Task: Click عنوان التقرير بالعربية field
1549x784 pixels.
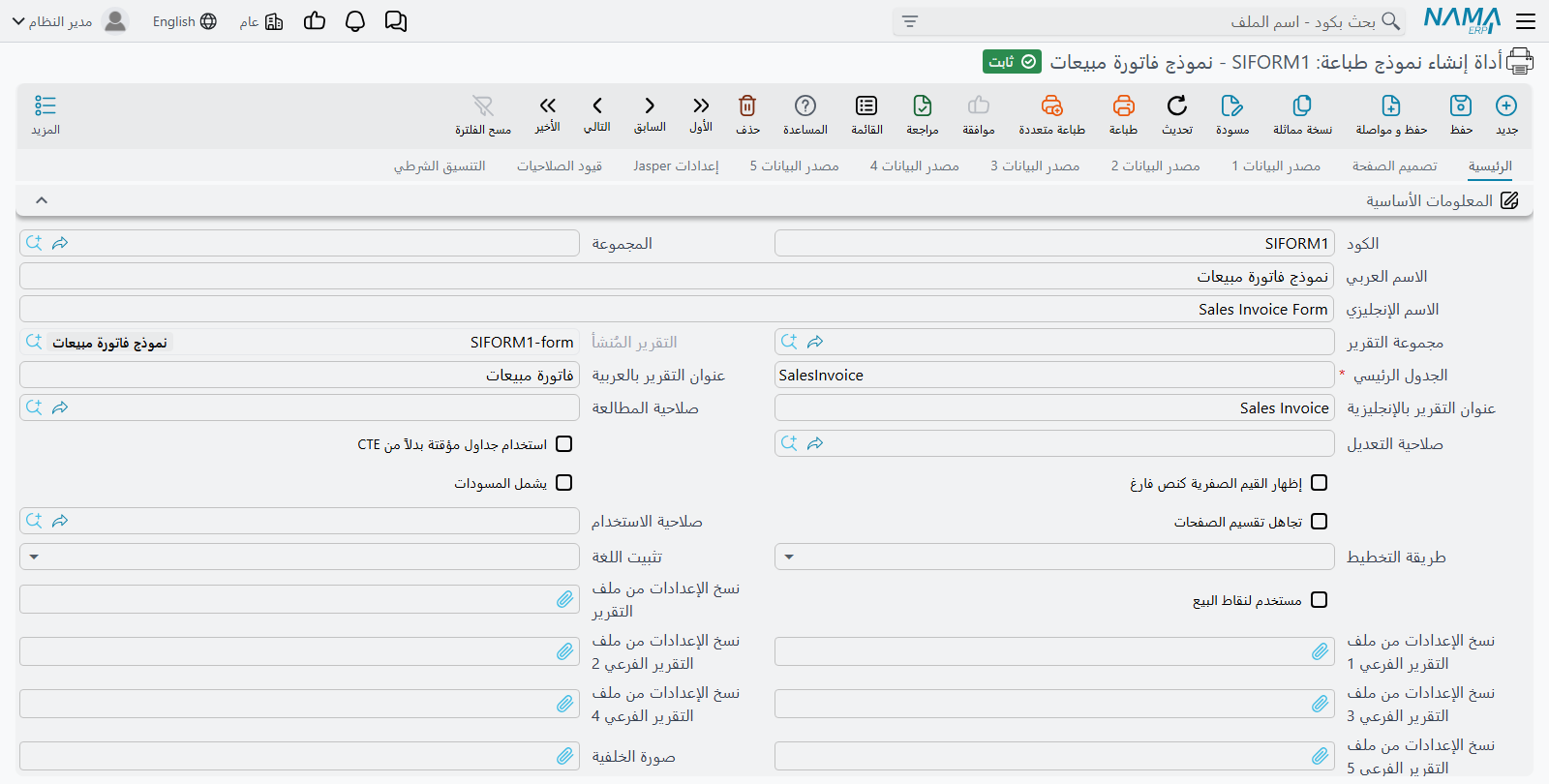Action: (299, 375)
